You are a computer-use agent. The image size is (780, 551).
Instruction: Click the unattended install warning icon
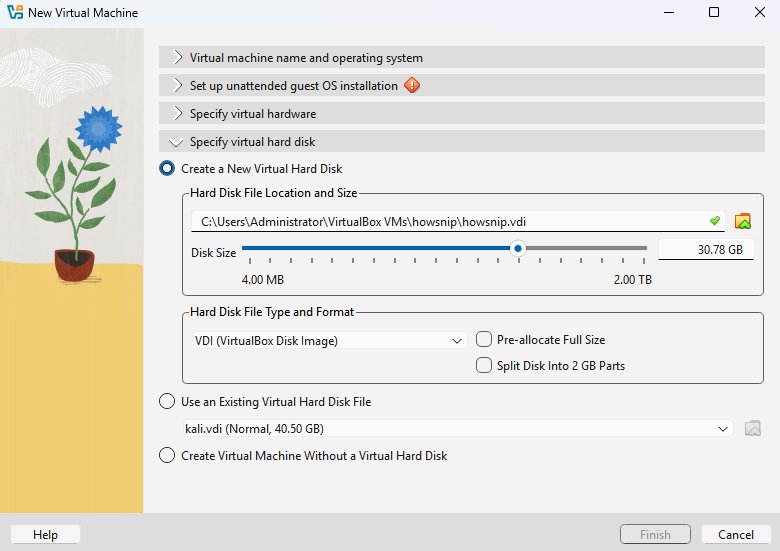[x=412, y=86]
